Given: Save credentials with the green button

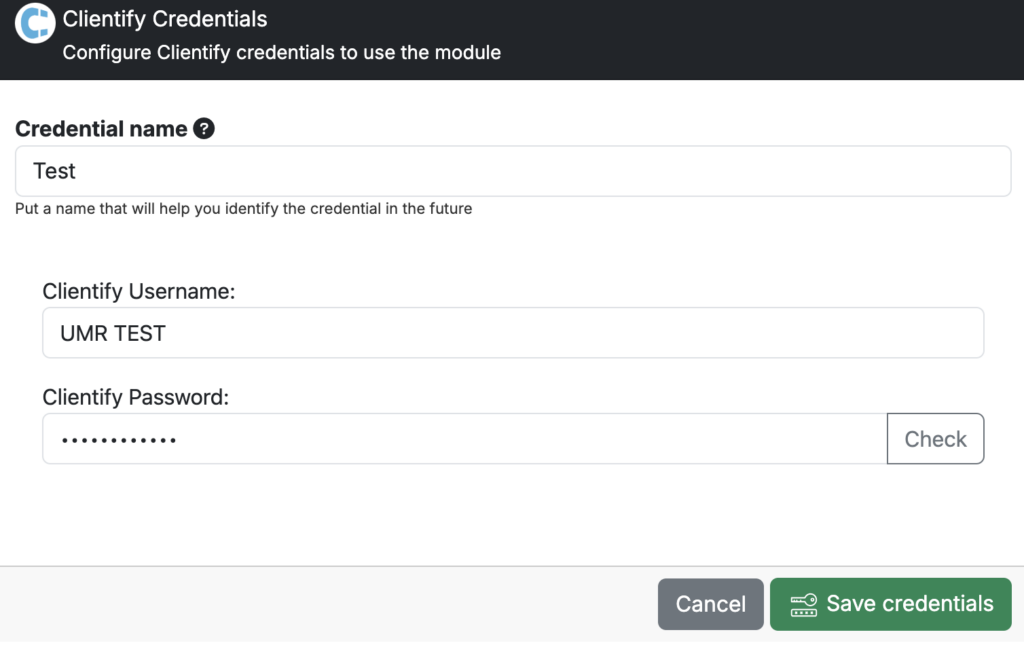Looking at the screenshot, I should click(891, 604).
